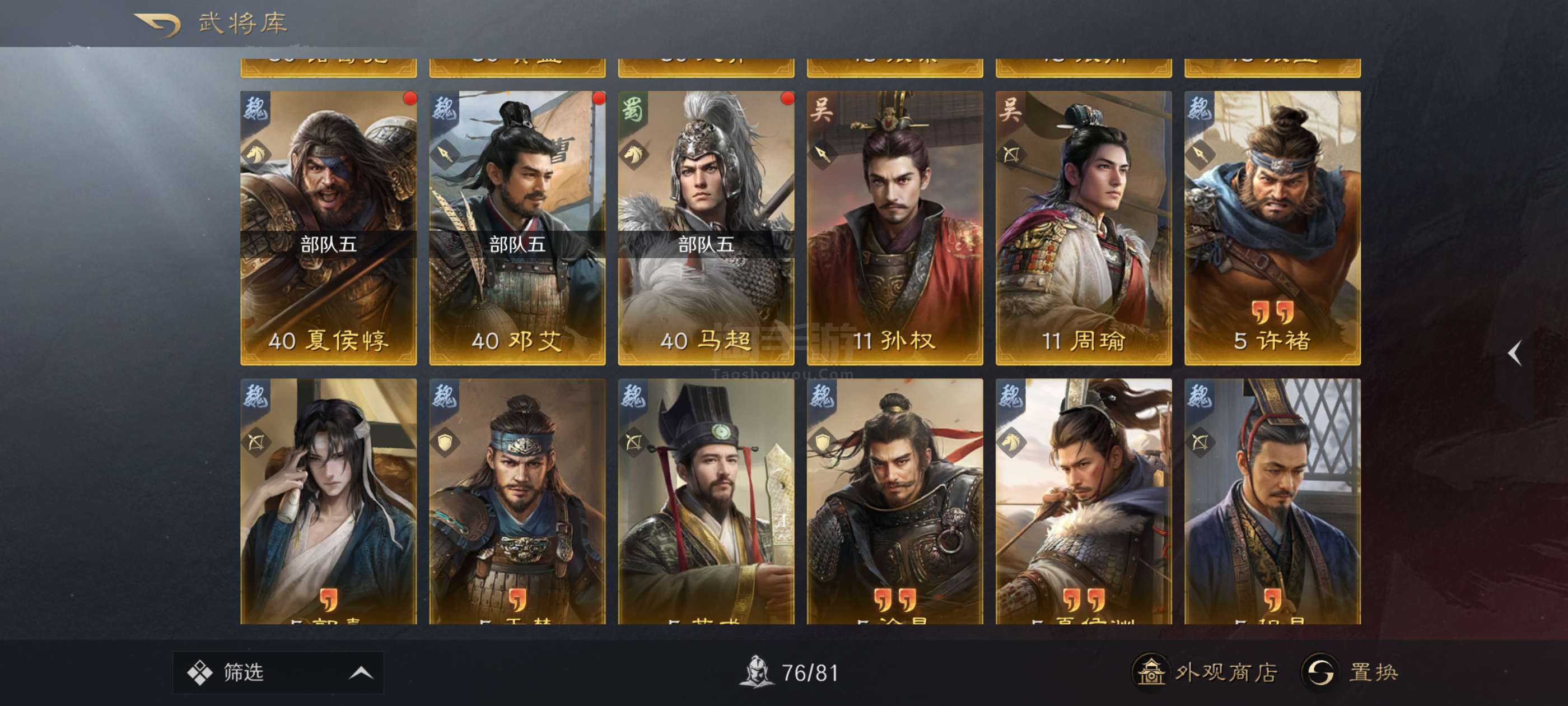The image size is (1568, 706).
Task: Expand the side panel with left chevron
Action: click(1514, 352)
